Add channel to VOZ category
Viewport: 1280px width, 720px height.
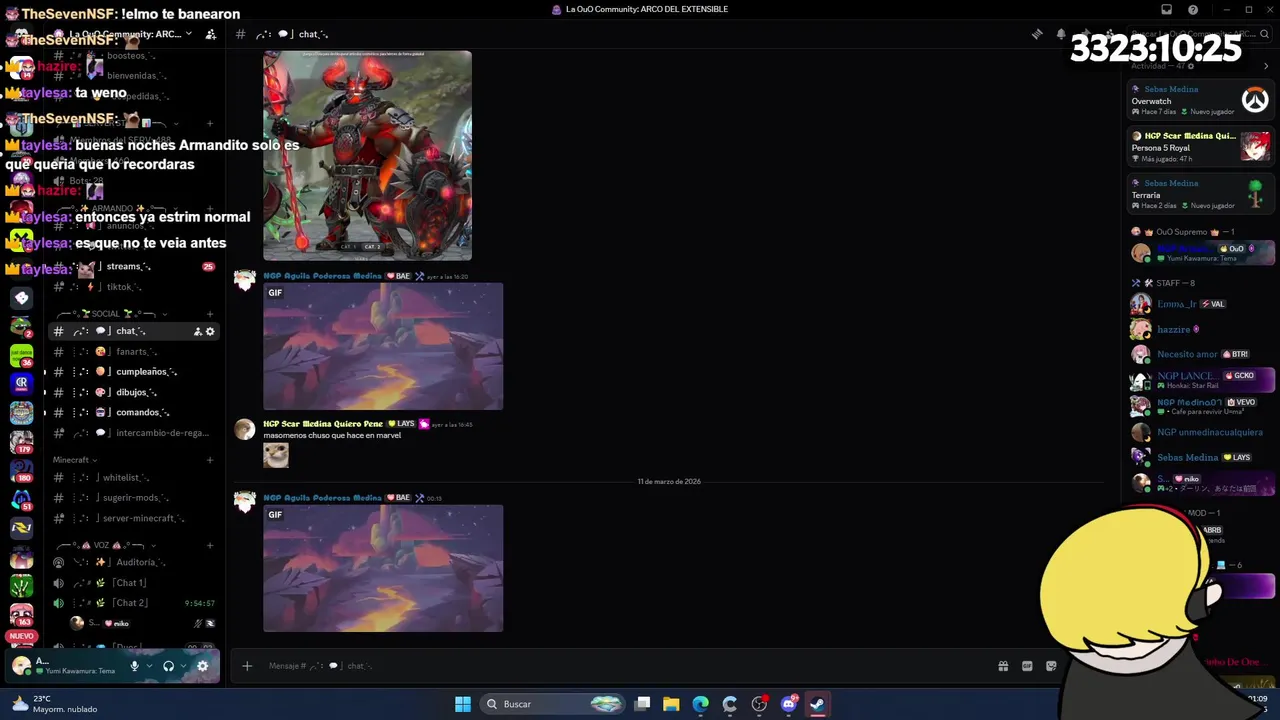point(210,545)
